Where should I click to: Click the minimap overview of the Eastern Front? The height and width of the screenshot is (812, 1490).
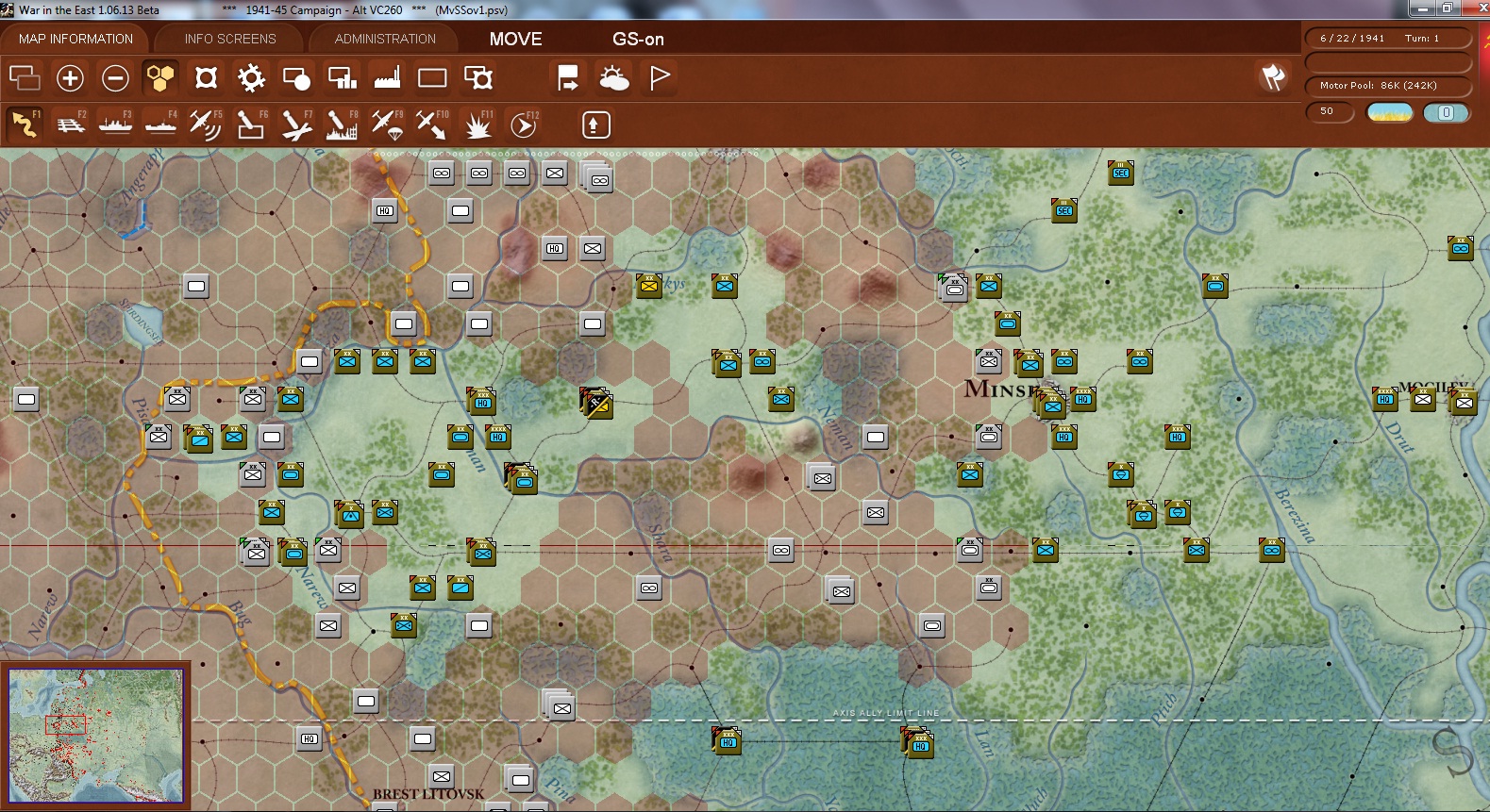tap(95, 736)
